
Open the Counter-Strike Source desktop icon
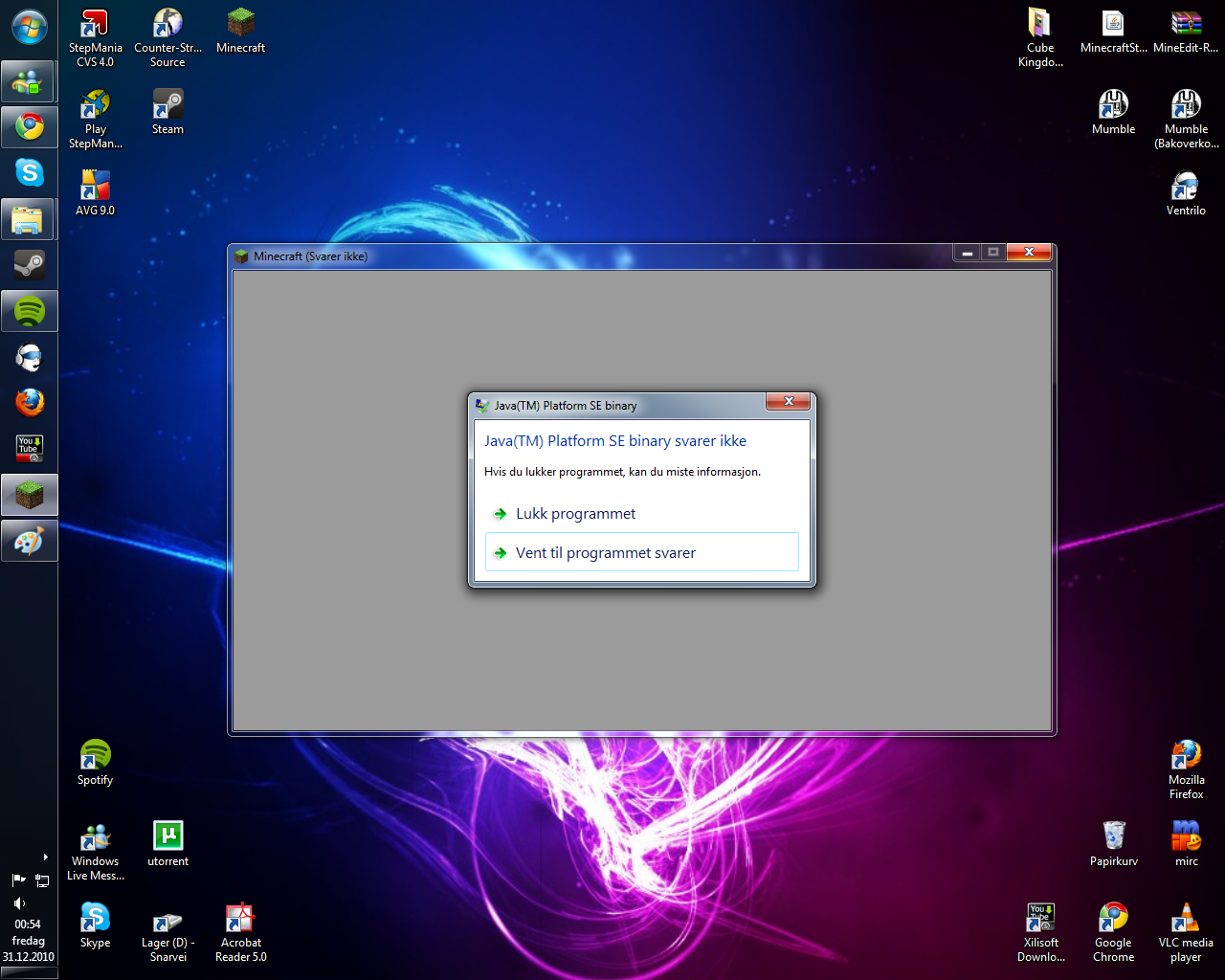pyautogui.click(x=167, y=38)
